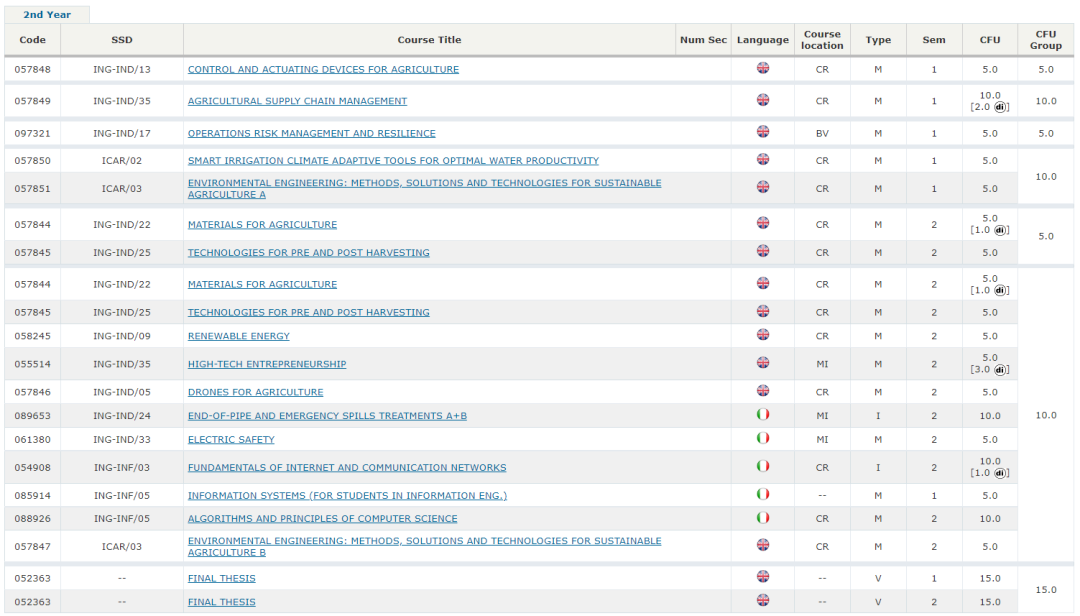Click UK flag in Environmental Engineering B row
The width and height of the screenshot is (1080, 616).
[763, 545]
